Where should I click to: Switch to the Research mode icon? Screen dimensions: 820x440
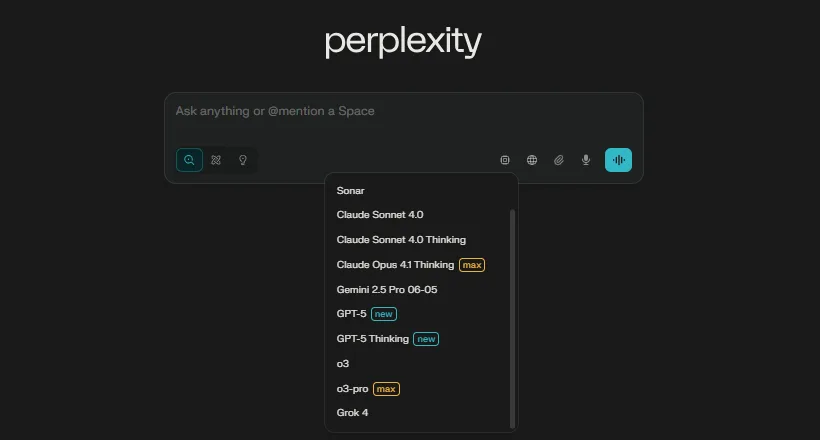(215, 160)
